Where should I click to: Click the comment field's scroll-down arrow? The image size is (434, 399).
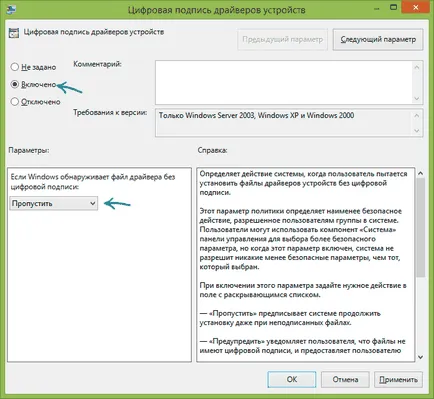[417, 98]
